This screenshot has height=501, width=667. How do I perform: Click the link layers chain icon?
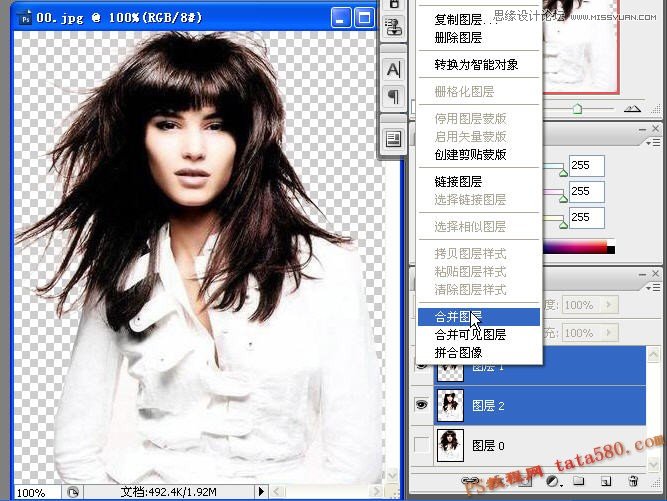pos(469,481)
